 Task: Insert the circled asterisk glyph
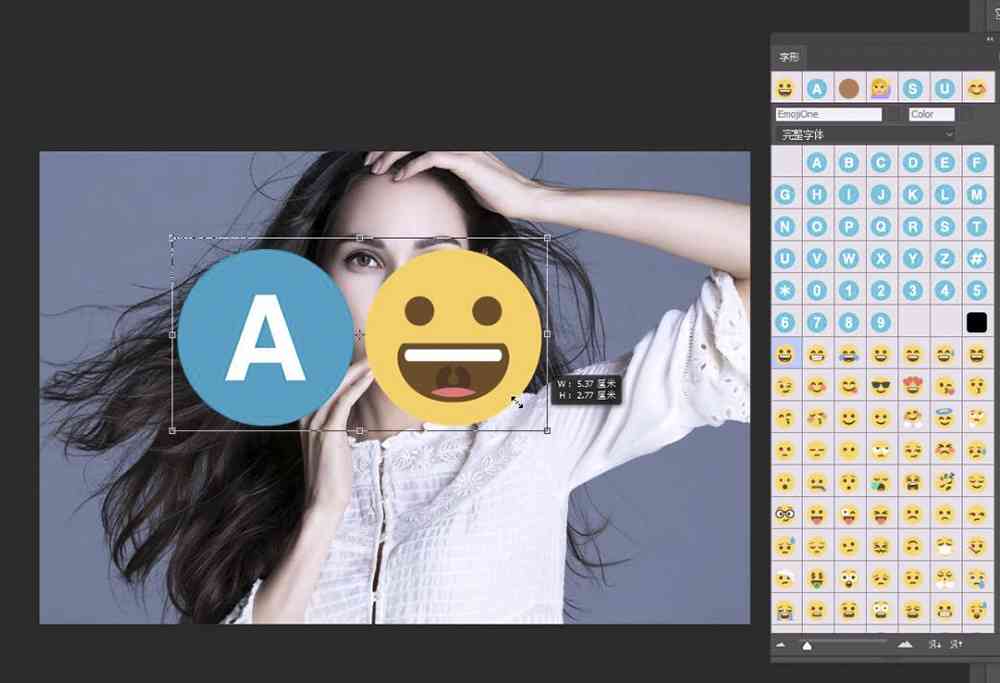point(785,290)
